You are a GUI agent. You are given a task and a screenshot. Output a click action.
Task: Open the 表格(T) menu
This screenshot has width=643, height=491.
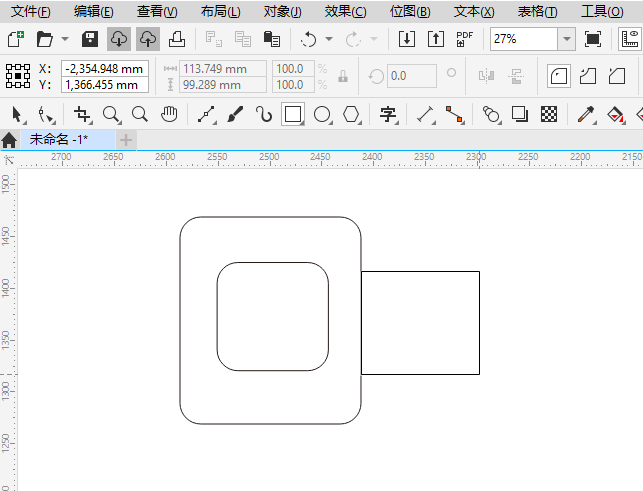538,11
